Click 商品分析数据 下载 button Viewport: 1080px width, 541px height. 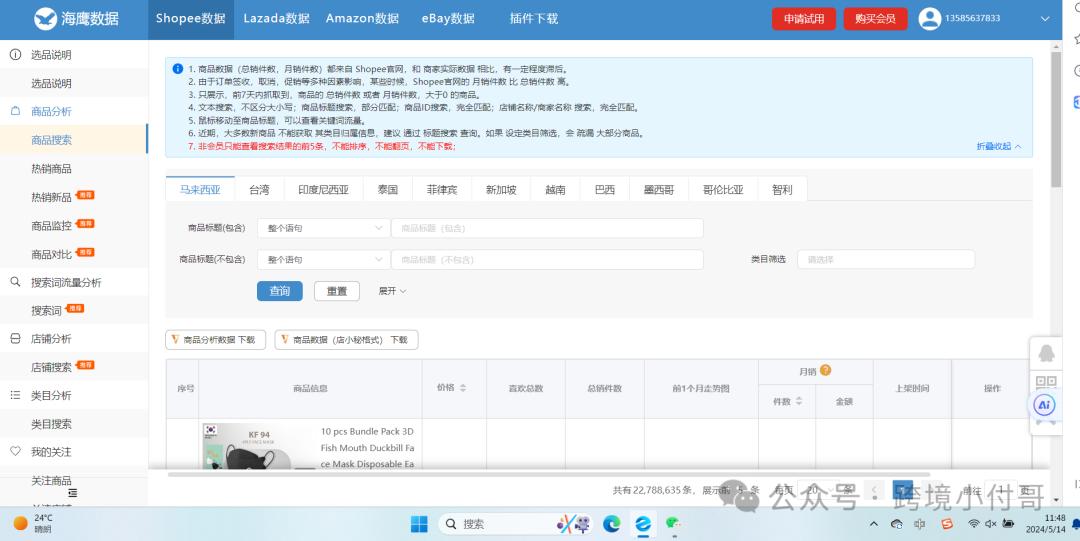point(216,340)
